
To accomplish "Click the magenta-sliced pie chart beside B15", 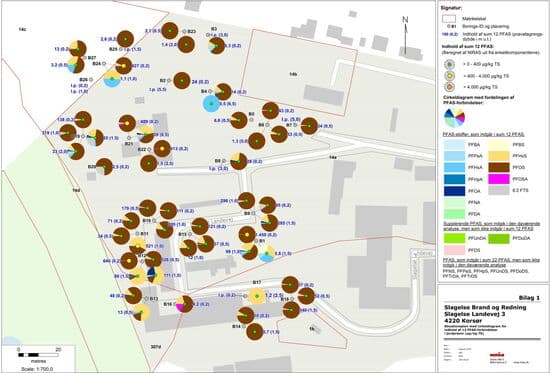I will (185, 304).
